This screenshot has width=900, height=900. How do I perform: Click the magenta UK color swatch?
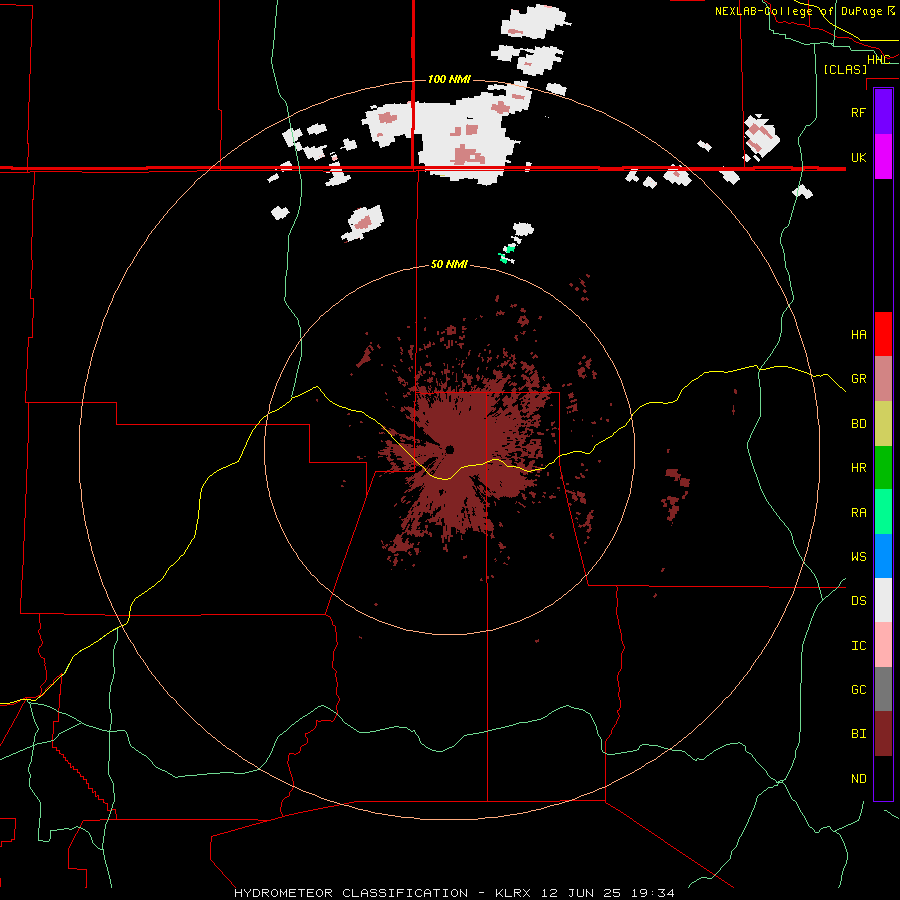pos(883,157)
